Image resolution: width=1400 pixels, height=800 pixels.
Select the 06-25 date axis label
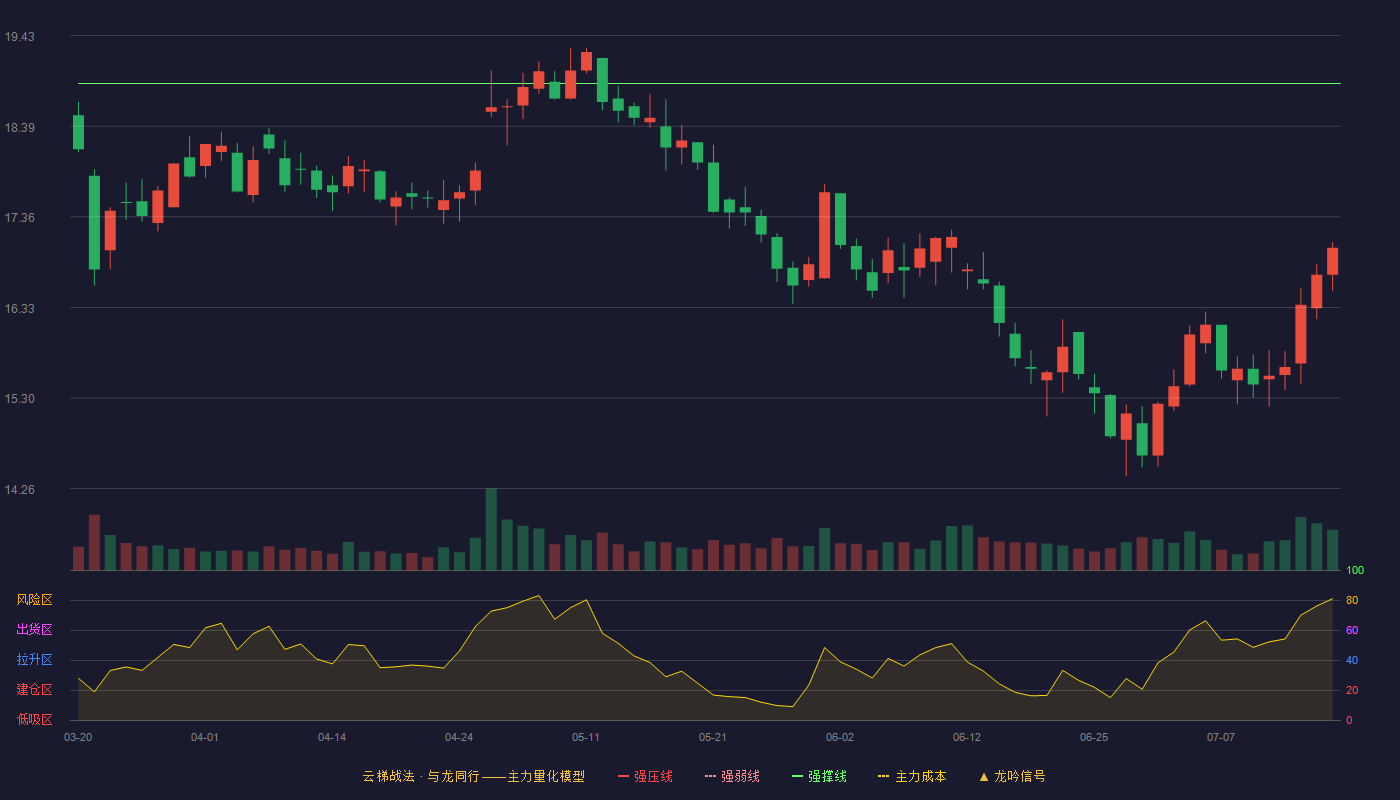[x=1094, y=737]
